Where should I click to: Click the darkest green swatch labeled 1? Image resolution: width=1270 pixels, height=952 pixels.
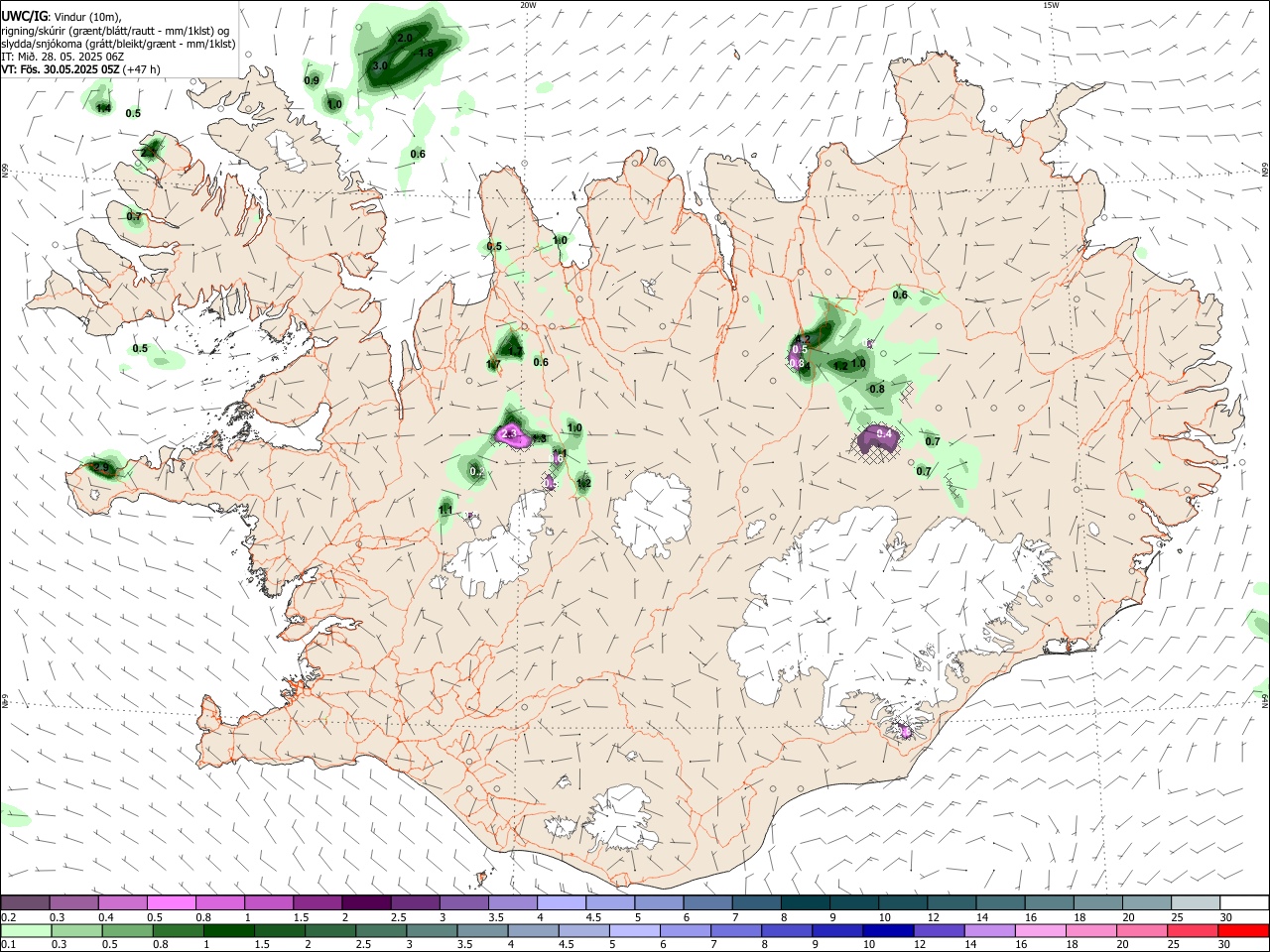coord(228,930)
